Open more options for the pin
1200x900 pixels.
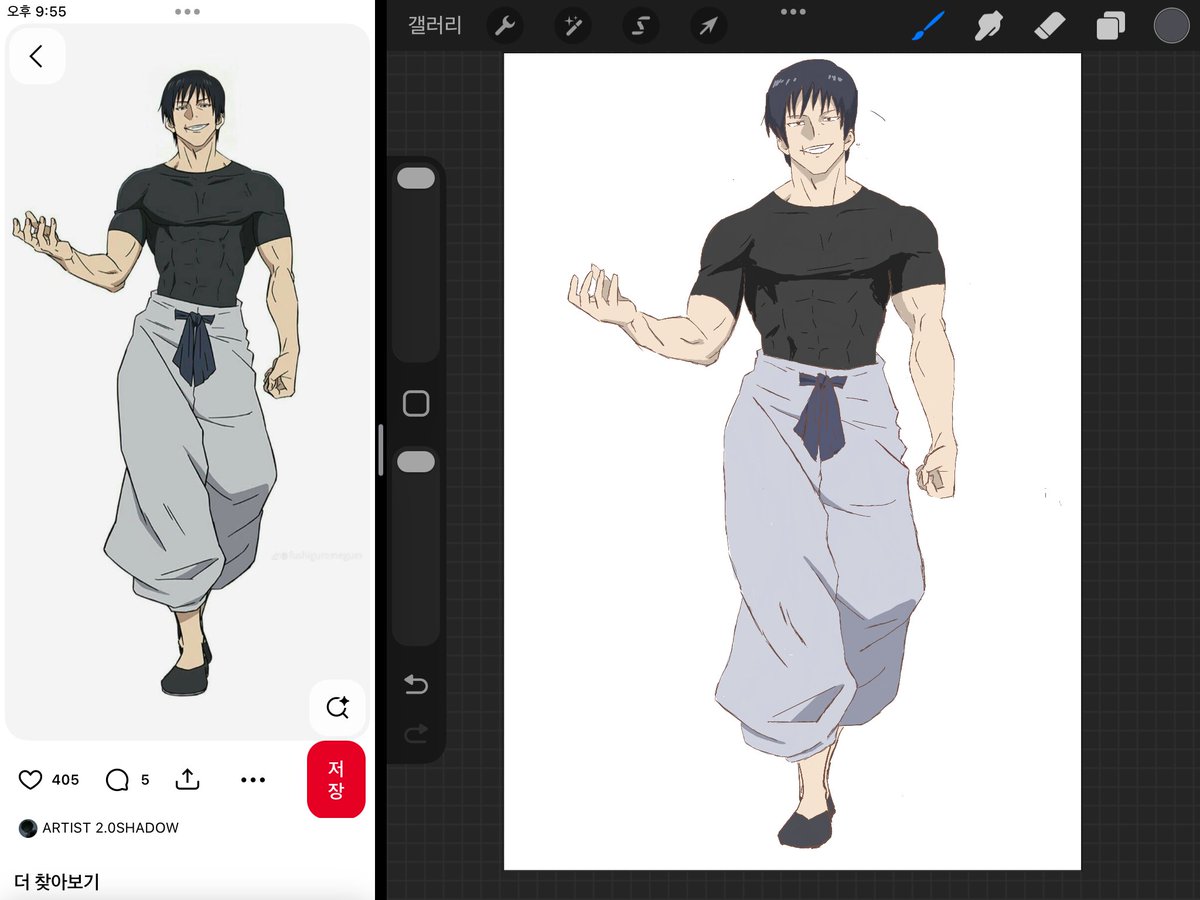point(253,780)
